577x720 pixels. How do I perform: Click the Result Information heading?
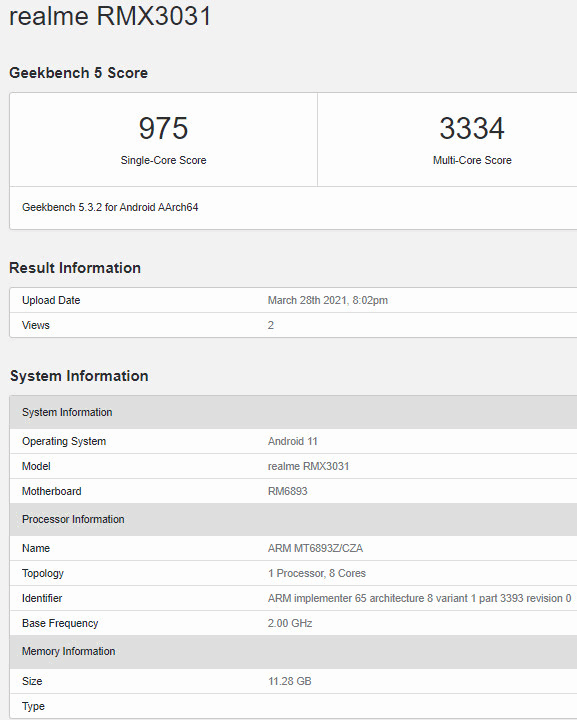pos(75,268)
